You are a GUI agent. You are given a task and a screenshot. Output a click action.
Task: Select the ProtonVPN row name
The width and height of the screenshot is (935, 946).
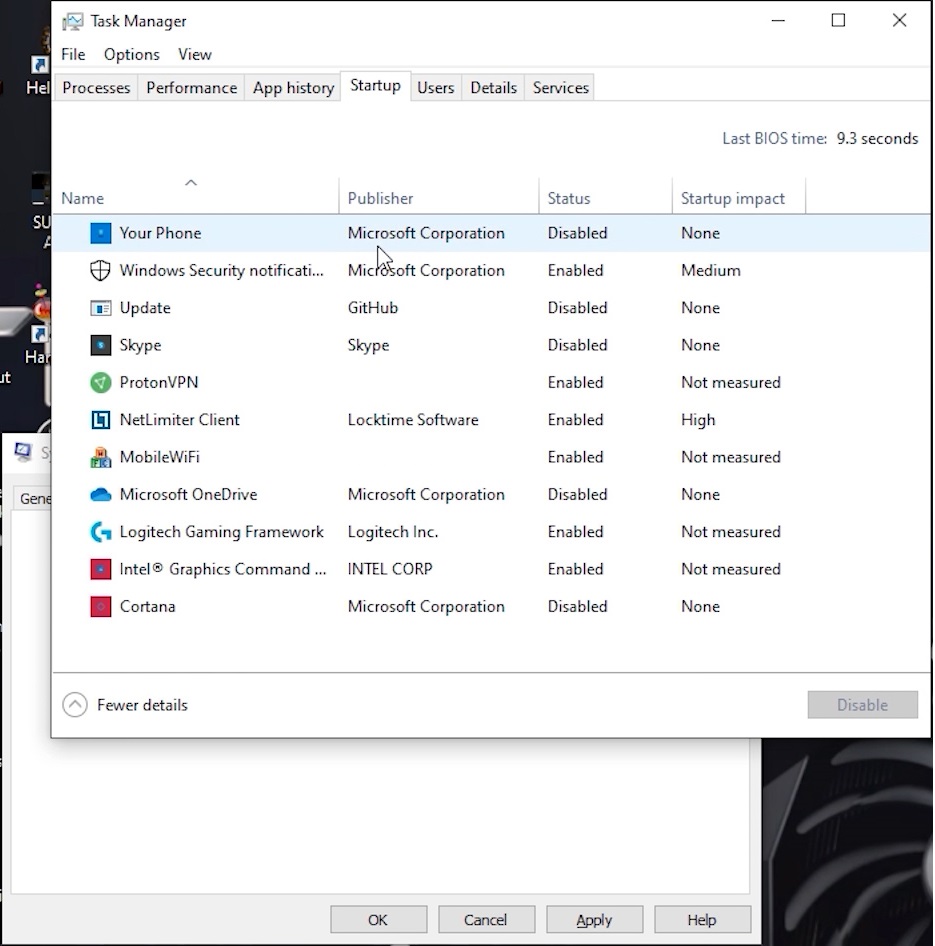click(x=159, y=383)
